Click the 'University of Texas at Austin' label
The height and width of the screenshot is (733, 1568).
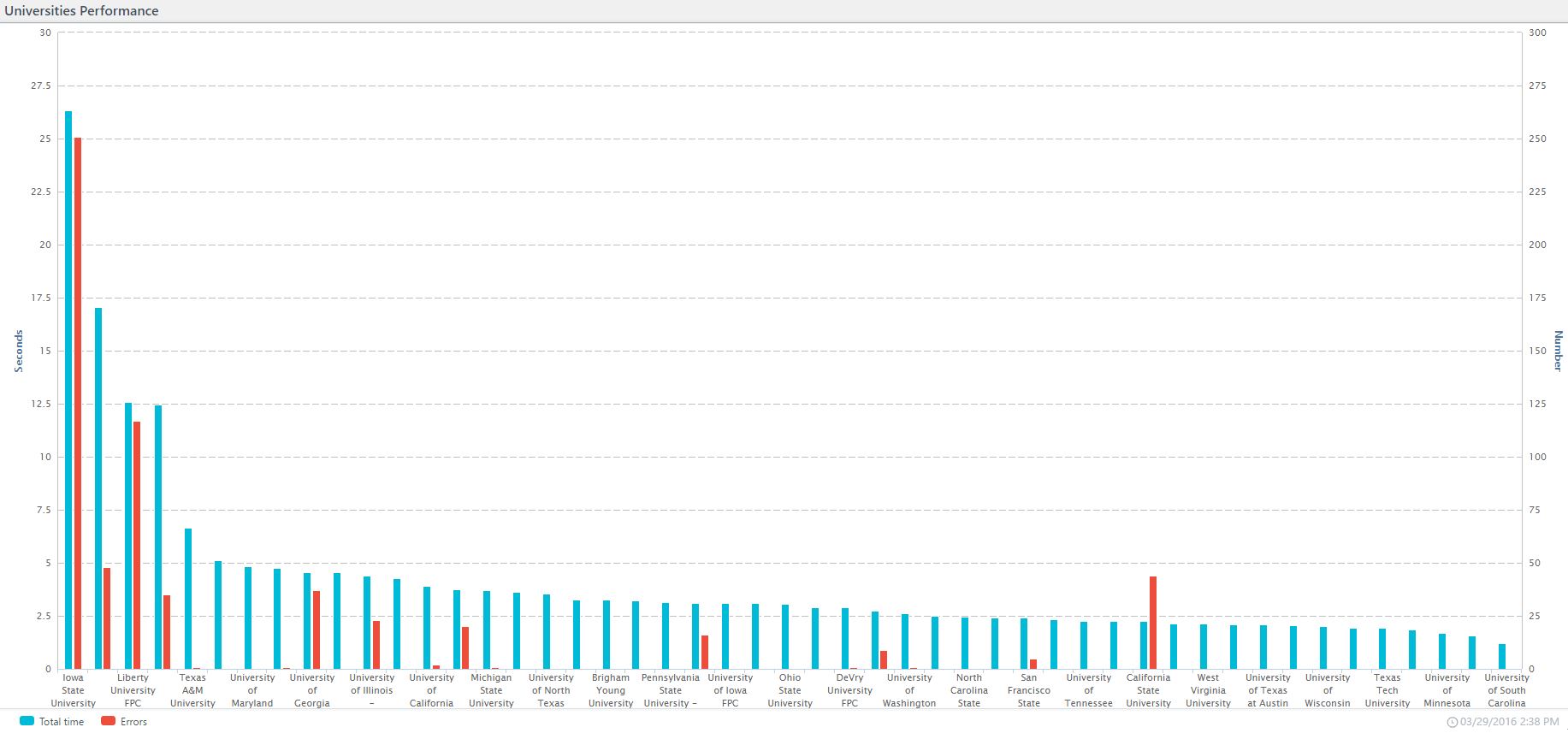coord(1268,690)
